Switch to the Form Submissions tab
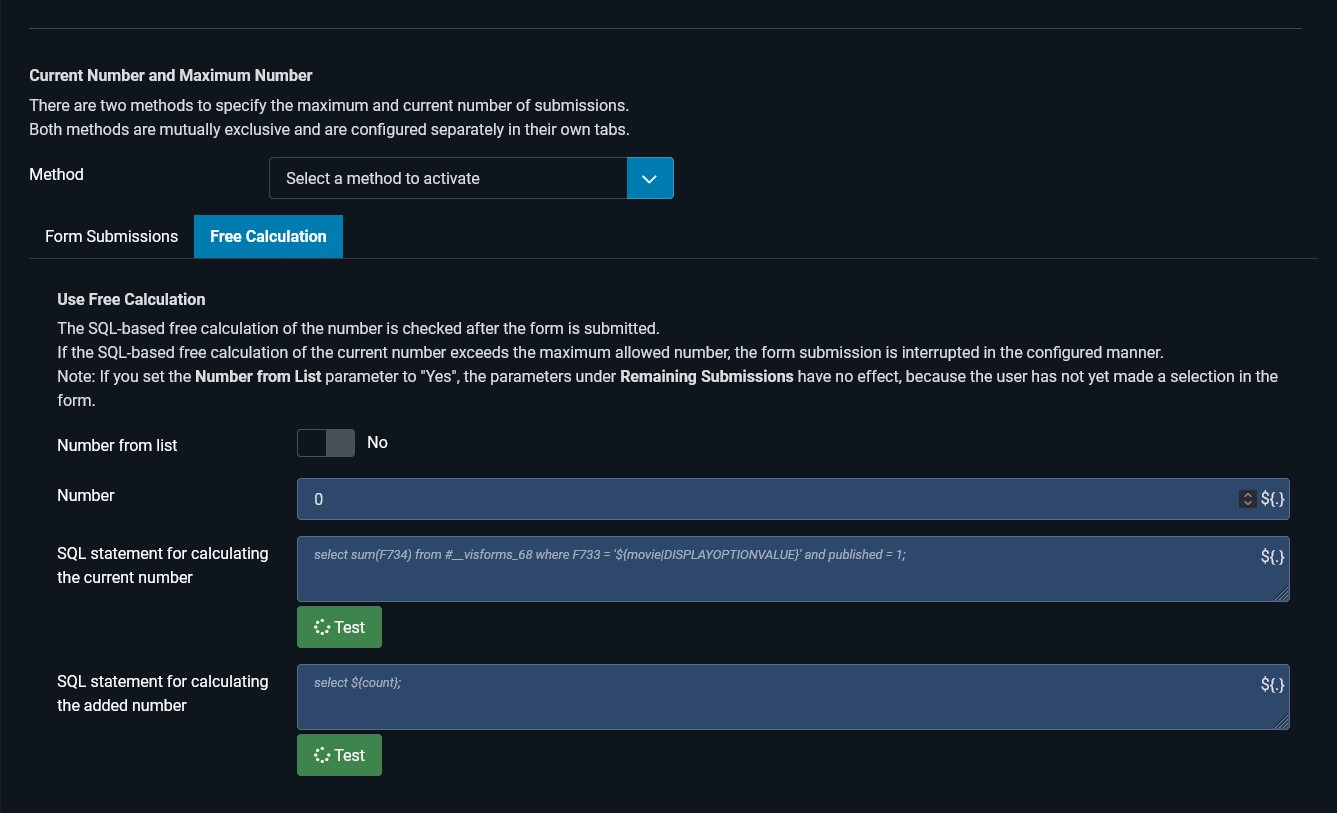Screen dimensions: 1337x813 (111, 237)
